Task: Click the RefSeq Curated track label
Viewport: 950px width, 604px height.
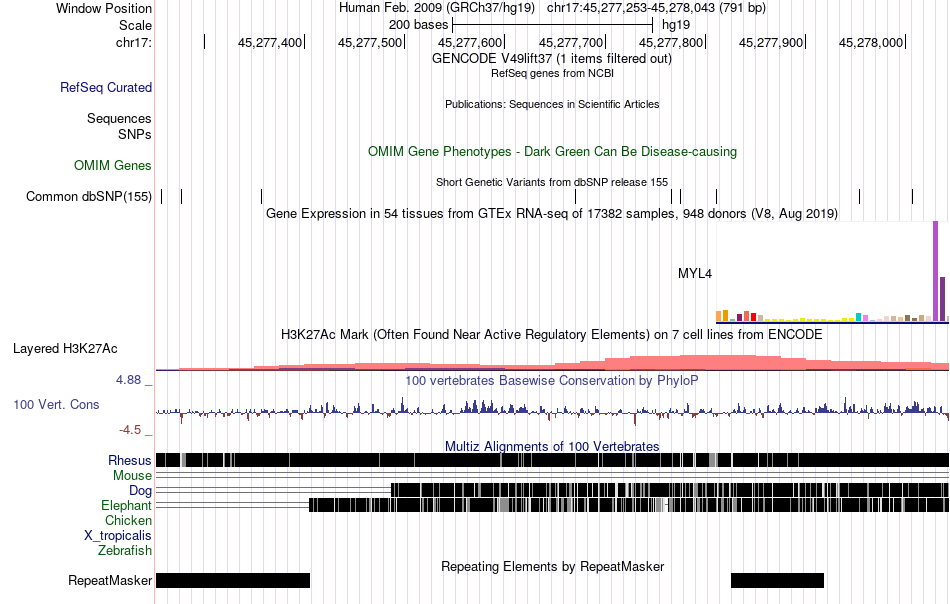Action: (x=106, y=87)
